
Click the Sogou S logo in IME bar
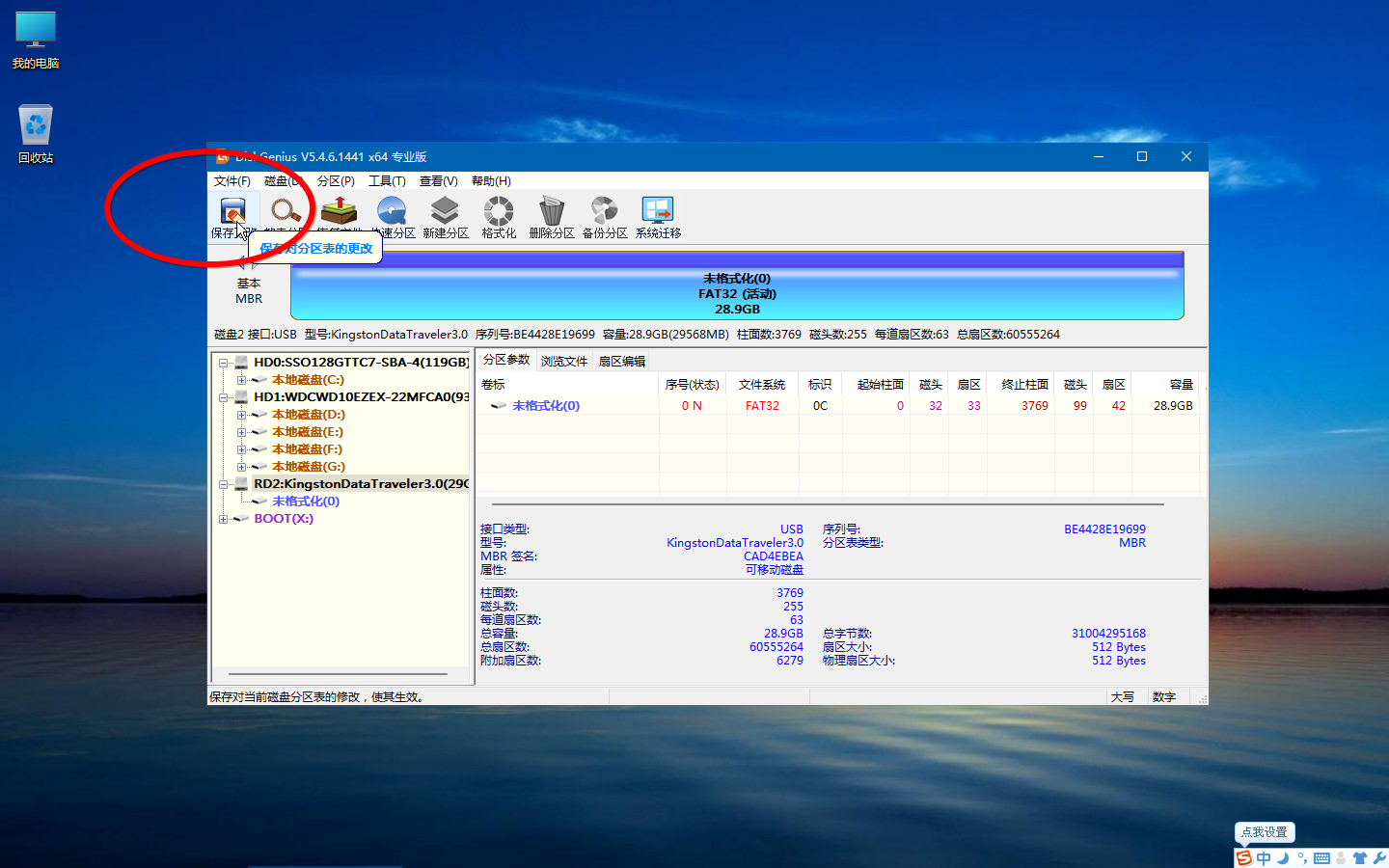pos(1244,858)
